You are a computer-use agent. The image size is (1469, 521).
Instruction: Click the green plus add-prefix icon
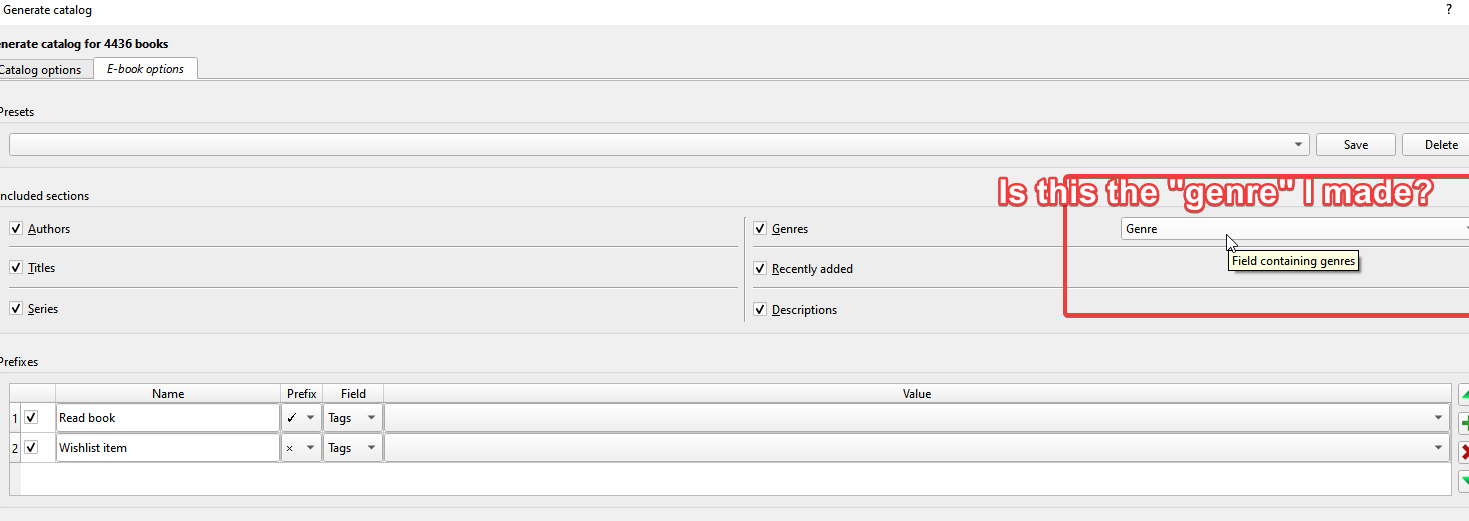1464,422
